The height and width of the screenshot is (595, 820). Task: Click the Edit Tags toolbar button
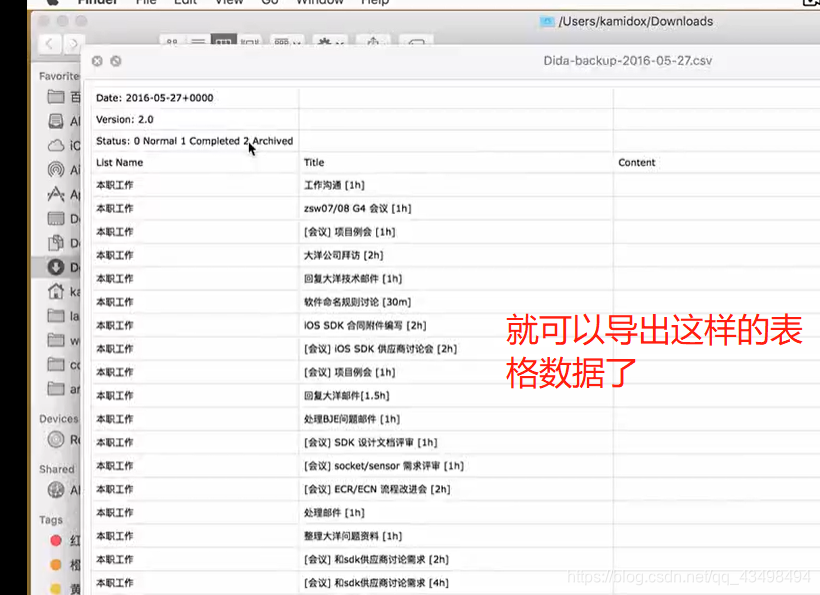(416, 41)
